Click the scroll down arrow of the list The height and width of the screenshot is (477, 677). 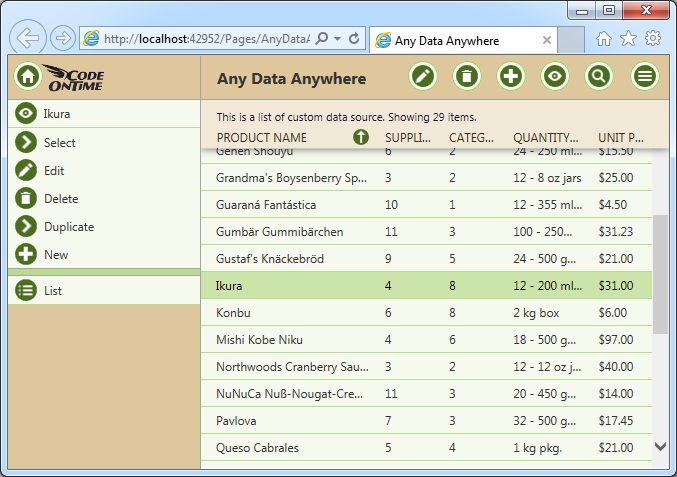[660, 447]
